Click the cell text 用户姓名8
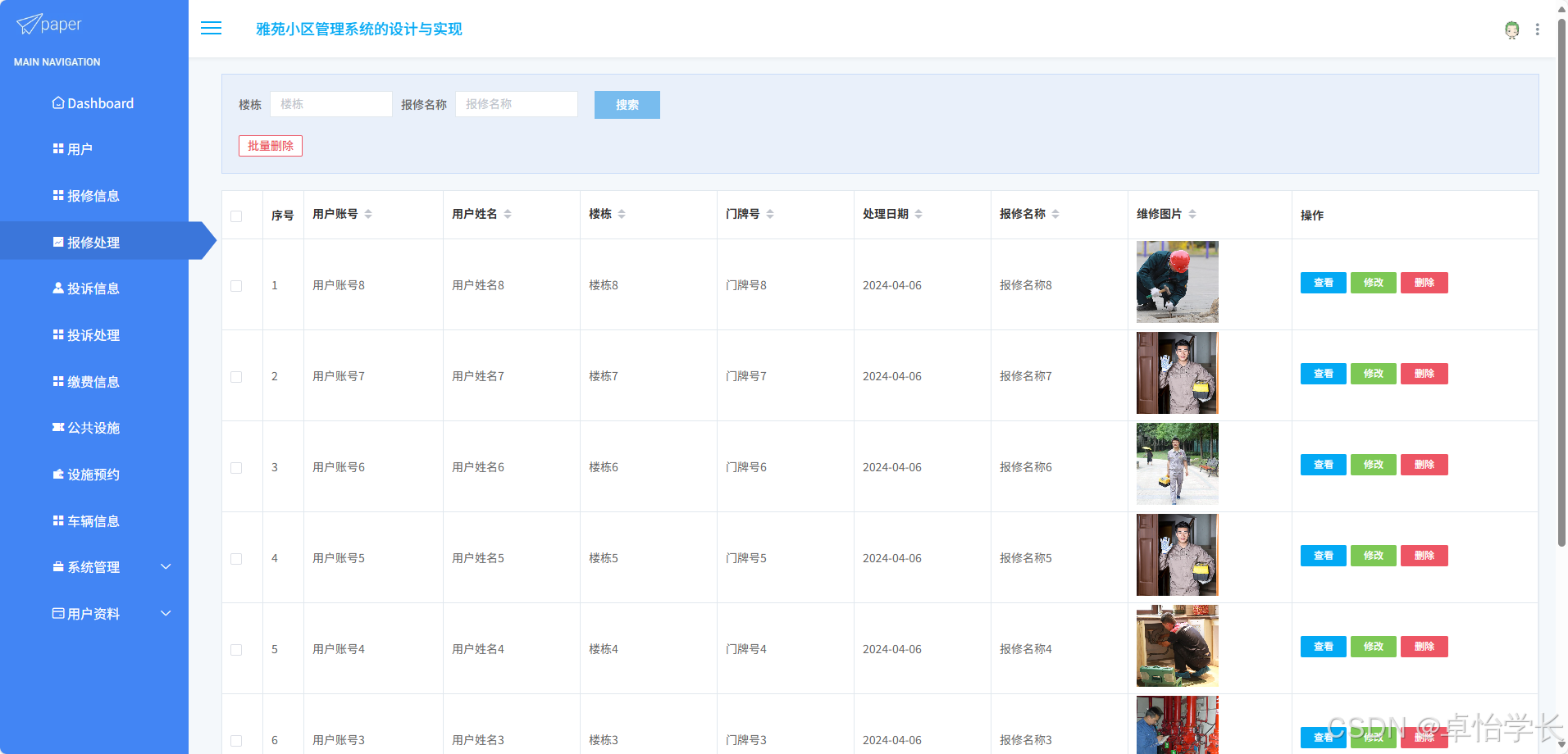 [x=478, y=285]
